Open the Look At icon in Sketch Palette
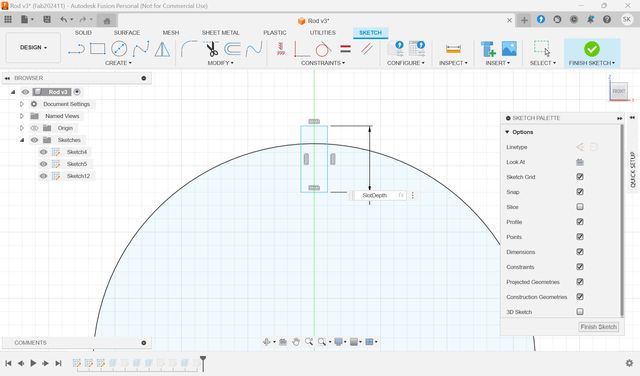Image resolution: width=640 pixels, height=376 pixels. coord(580,162)
